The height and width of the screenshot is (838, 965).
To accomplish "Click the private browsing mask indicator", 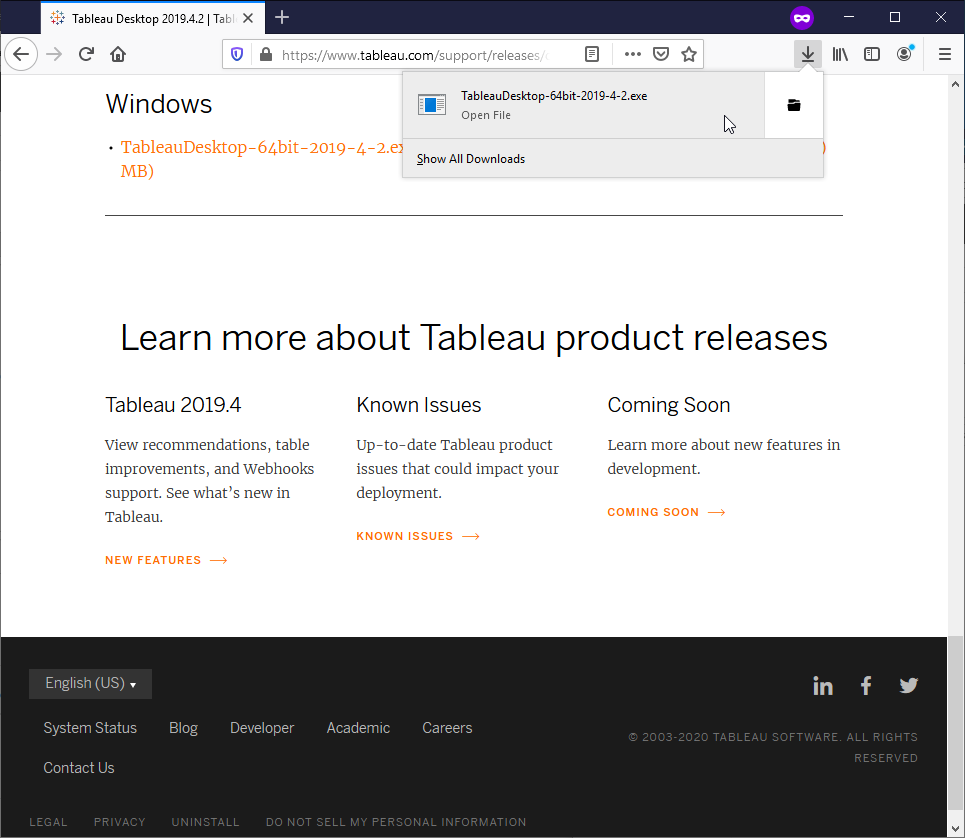I will [802, 18].
